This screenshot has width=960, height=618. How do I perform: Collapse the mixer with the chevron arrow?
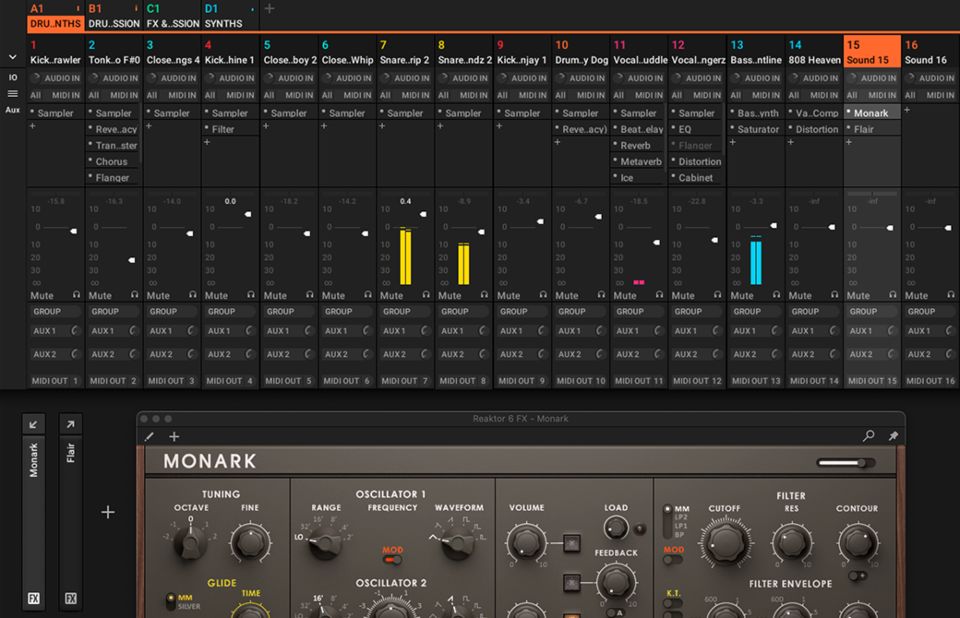point(13,58)
